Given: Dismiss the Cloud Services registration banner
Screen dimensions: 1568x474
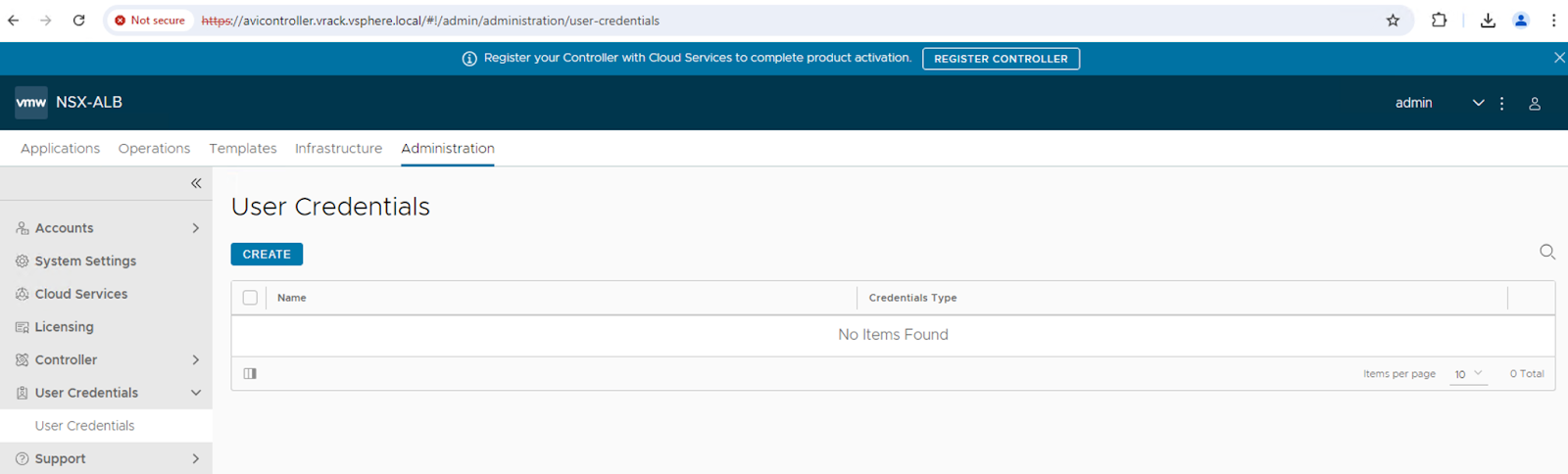Looking at the screenshot, I should (x=1559, y=58).
